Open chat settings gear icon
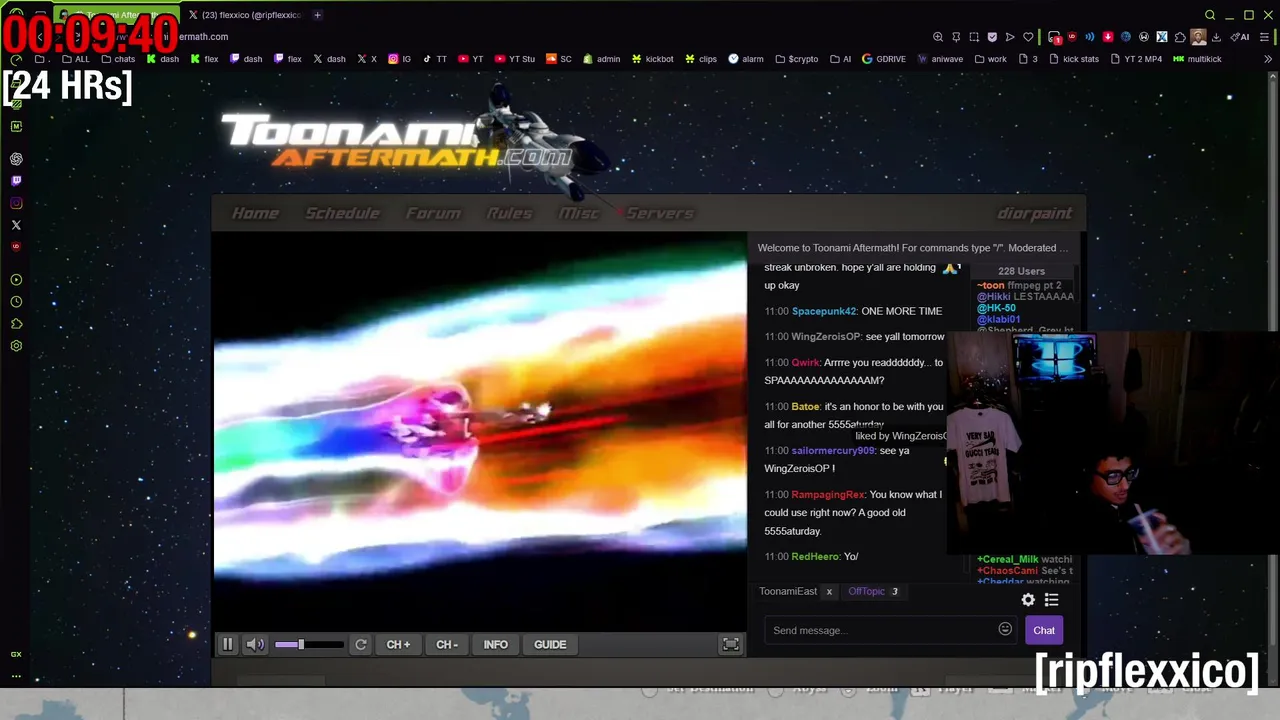Viewport: 1280px width, 720px height. pos(1028,600)
